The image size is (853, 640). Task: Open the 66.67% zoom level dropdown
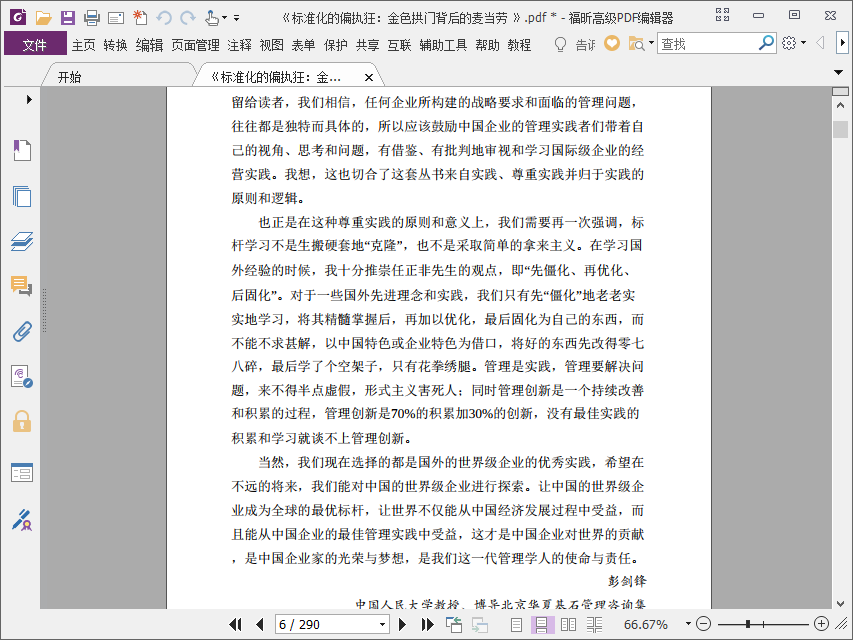[688, 624]
